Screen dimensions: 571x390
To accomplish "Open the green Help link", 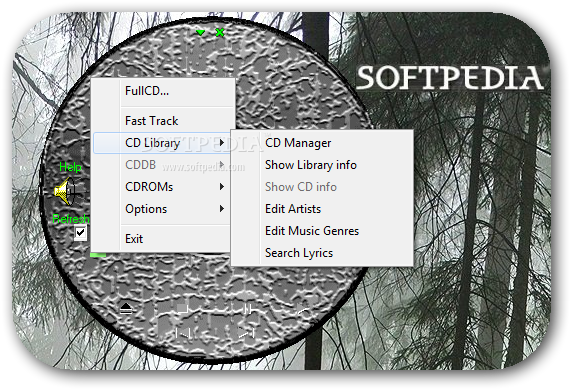I will [70, 167].
